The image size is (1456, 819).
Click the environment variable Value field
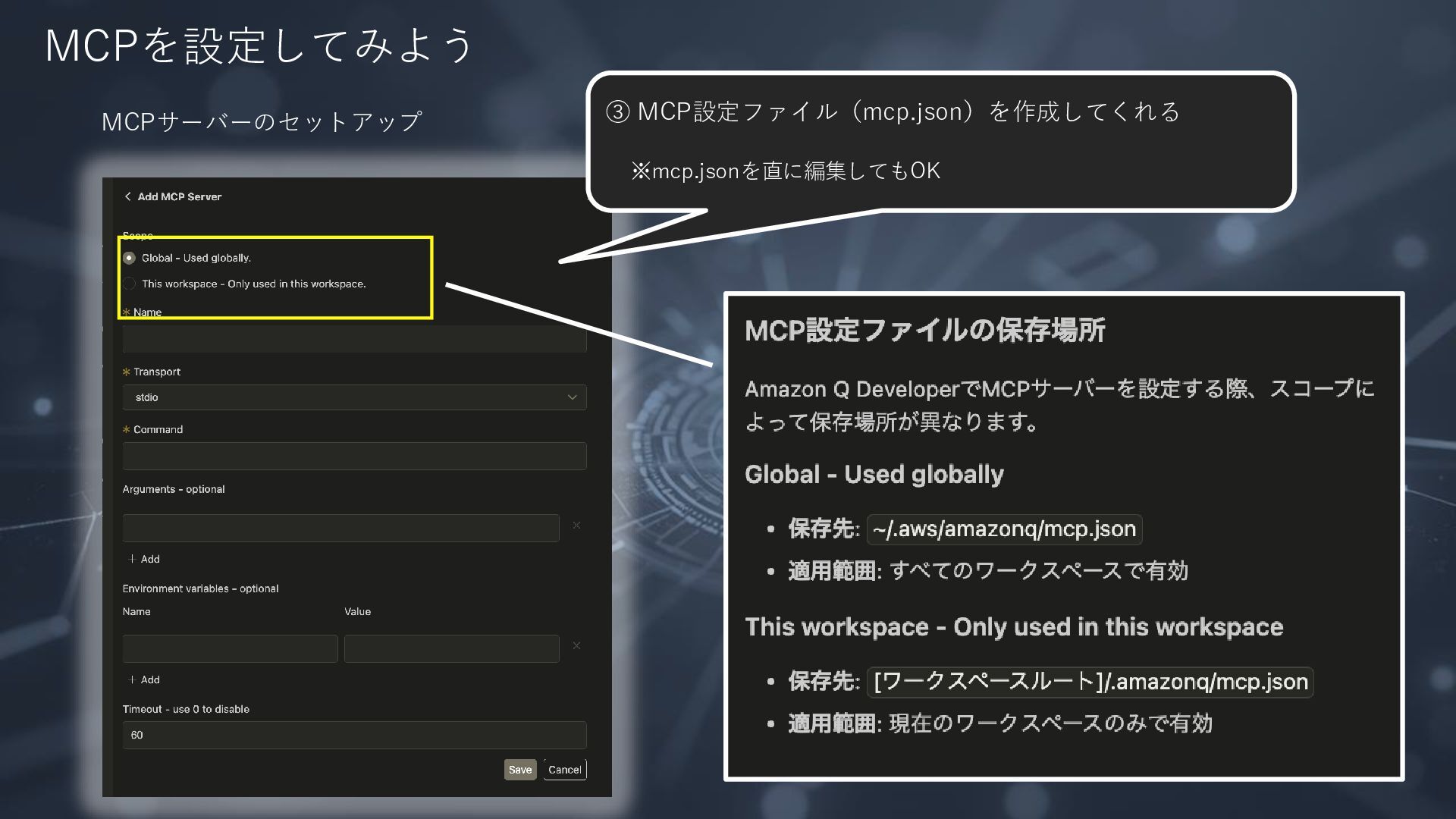point(451,648)
